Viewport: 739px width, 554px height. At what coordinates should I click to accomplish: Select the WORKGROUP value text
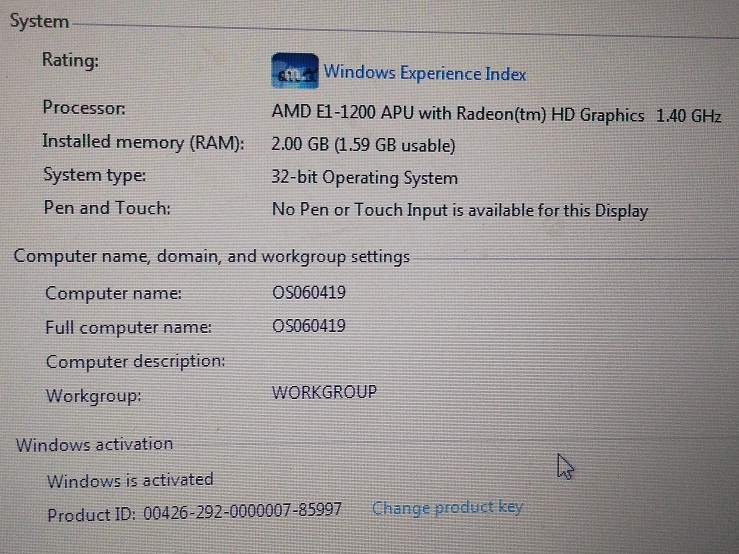coord(324,392)
